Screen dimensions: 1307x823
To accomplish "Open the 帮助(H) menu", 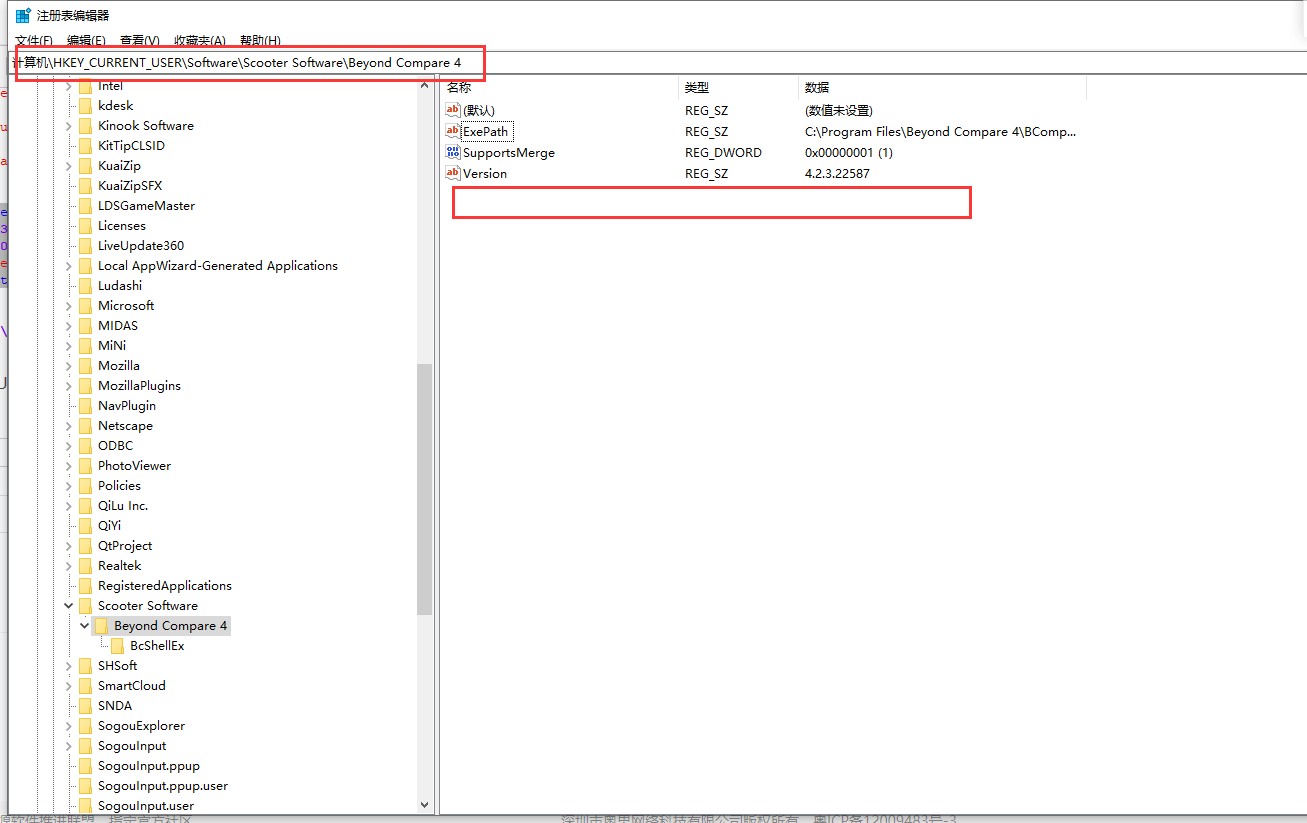I will (x=260, y=41).
